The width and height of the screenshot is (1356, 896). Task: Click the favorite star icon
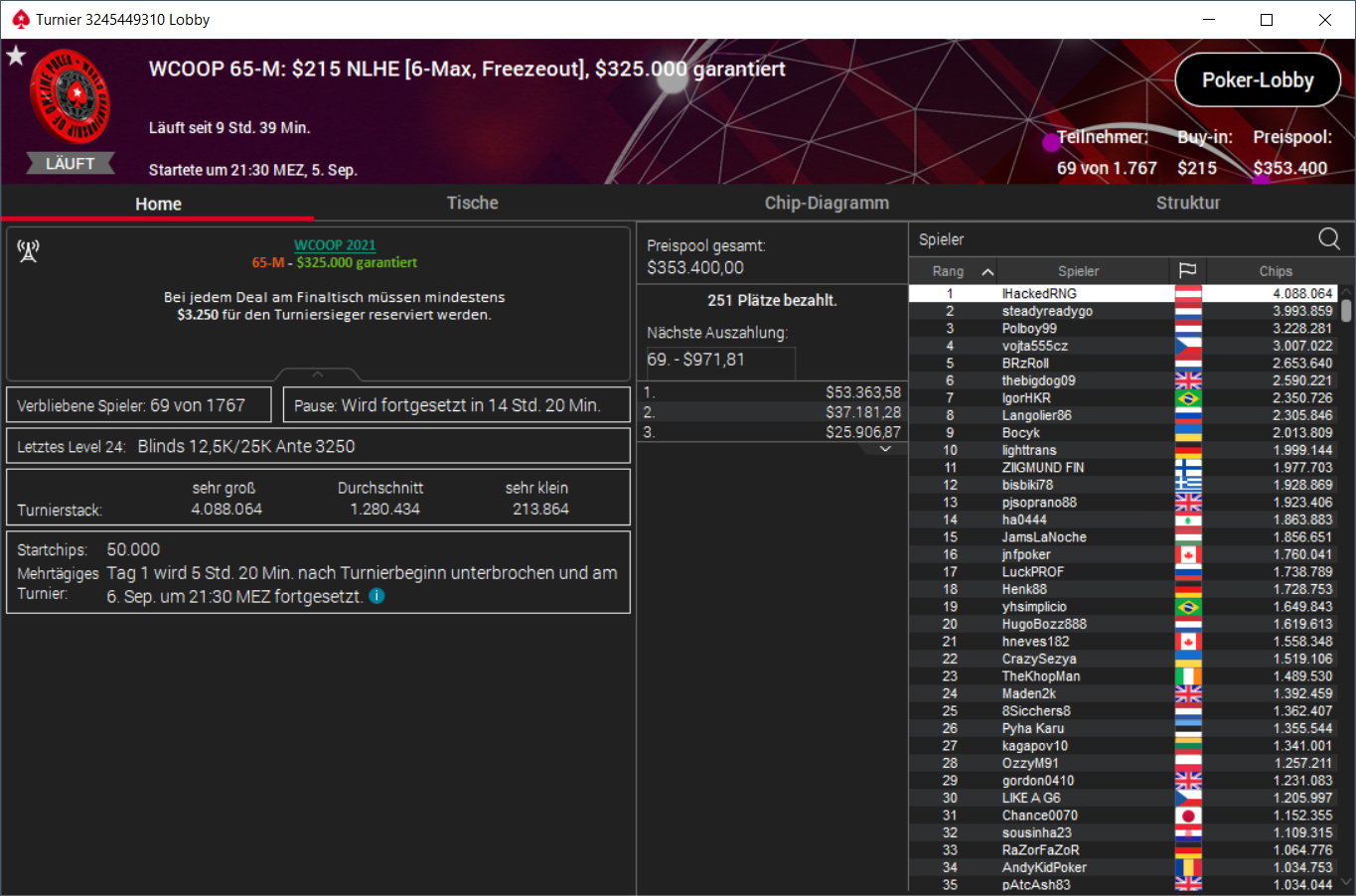16,56
